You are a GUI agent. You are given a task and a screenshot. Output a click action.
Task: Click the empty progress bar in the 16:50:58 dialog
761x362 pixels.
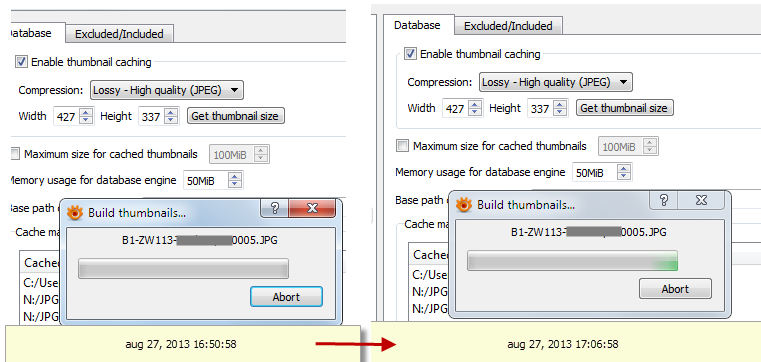coord(183,268)
